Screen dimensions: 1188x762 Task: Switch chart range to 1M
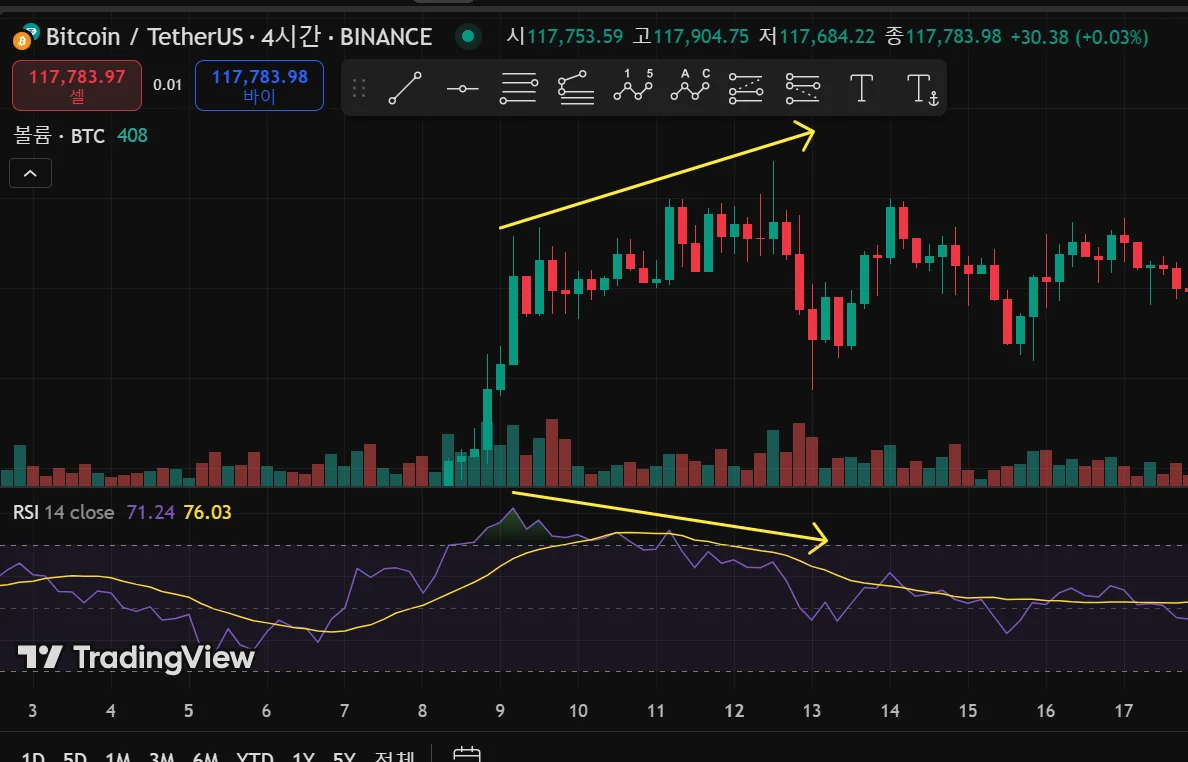click(118, 756)
